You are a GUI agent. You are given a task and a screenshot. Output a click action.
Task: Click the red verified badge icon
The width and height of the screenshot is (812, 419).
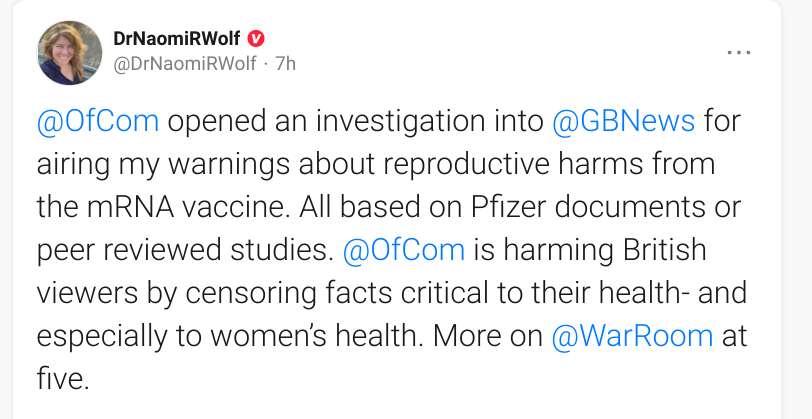pyautogui.click(x=256, y=39)
